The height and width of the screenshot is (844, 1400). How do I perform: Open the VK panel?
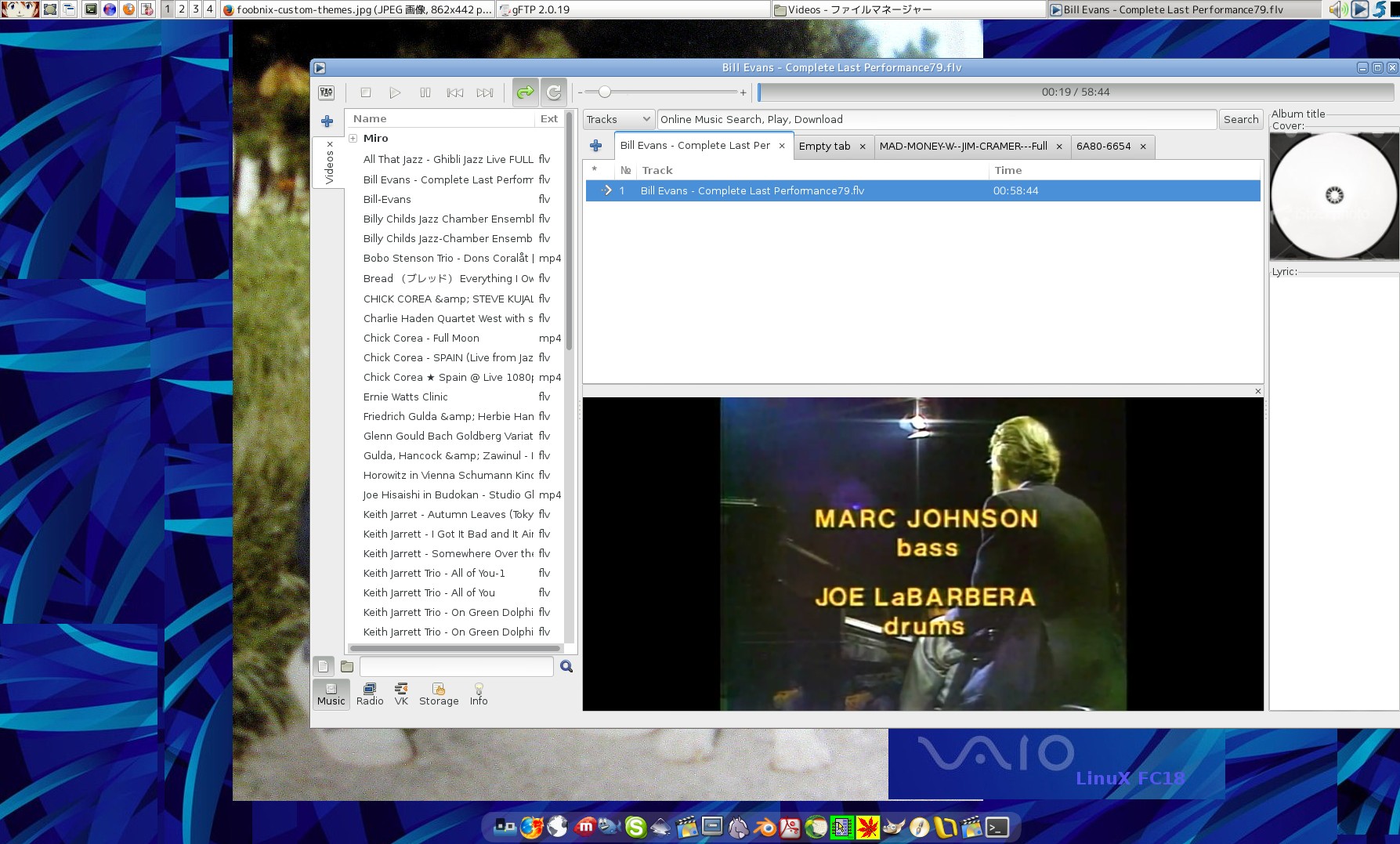coord(401,694)
